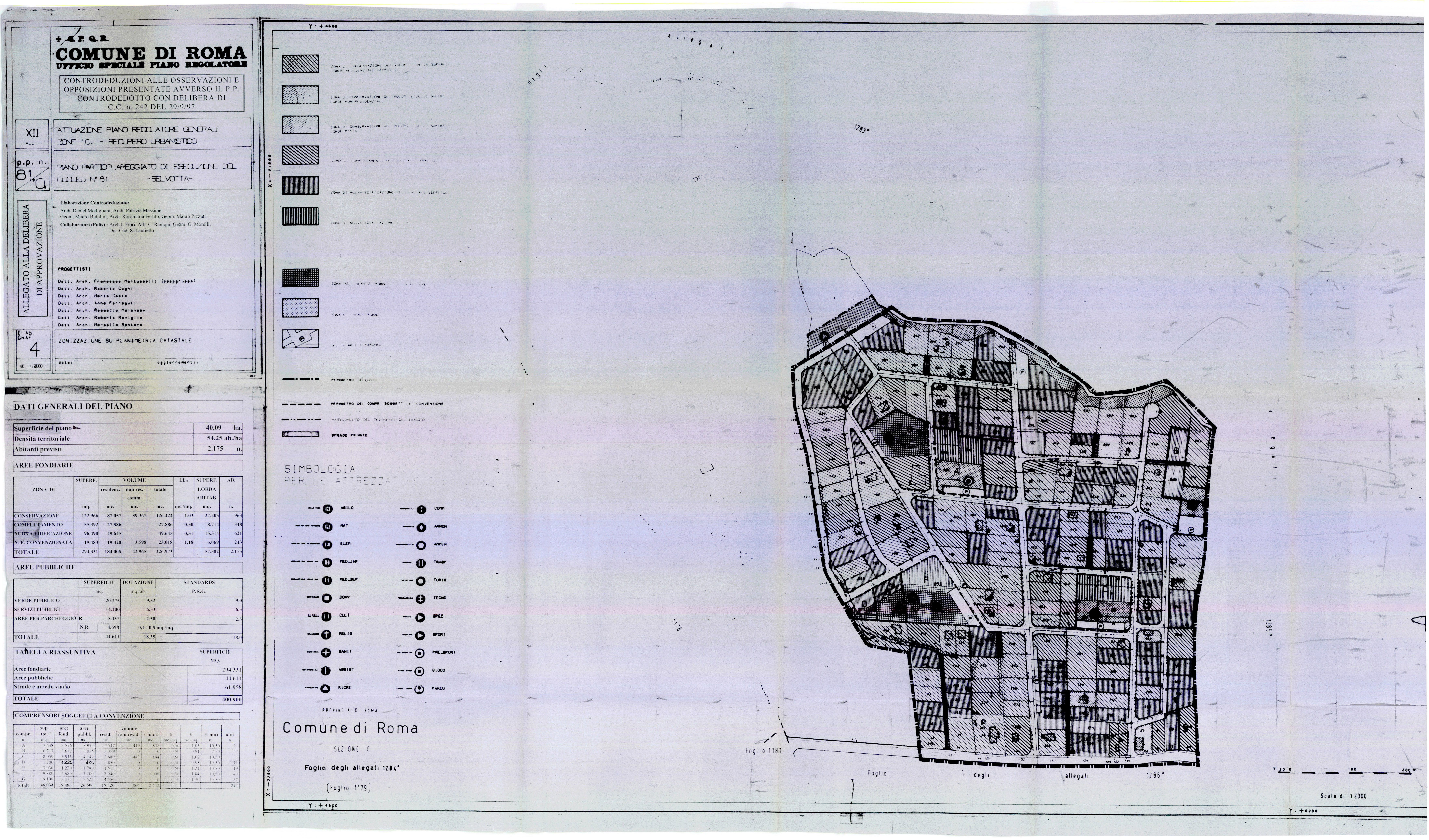Click the COMM legend symbol

pos(421,510)
